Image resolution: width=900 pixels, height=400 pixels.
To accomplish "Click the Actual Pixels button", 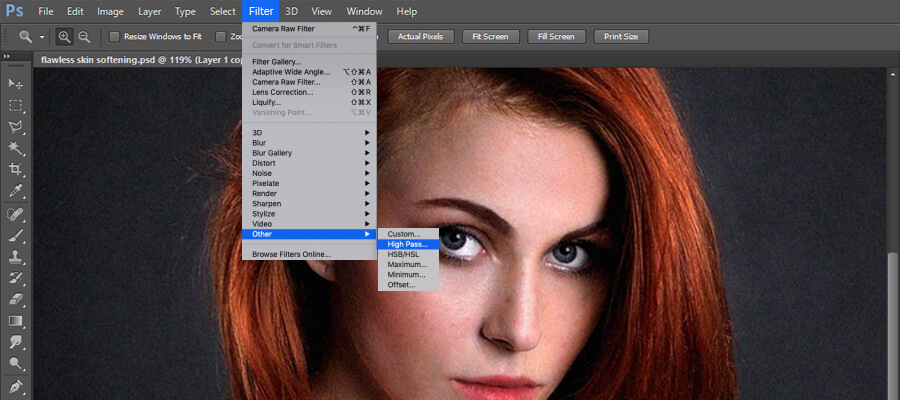I will pyautogui.click(x=421, y=37).
